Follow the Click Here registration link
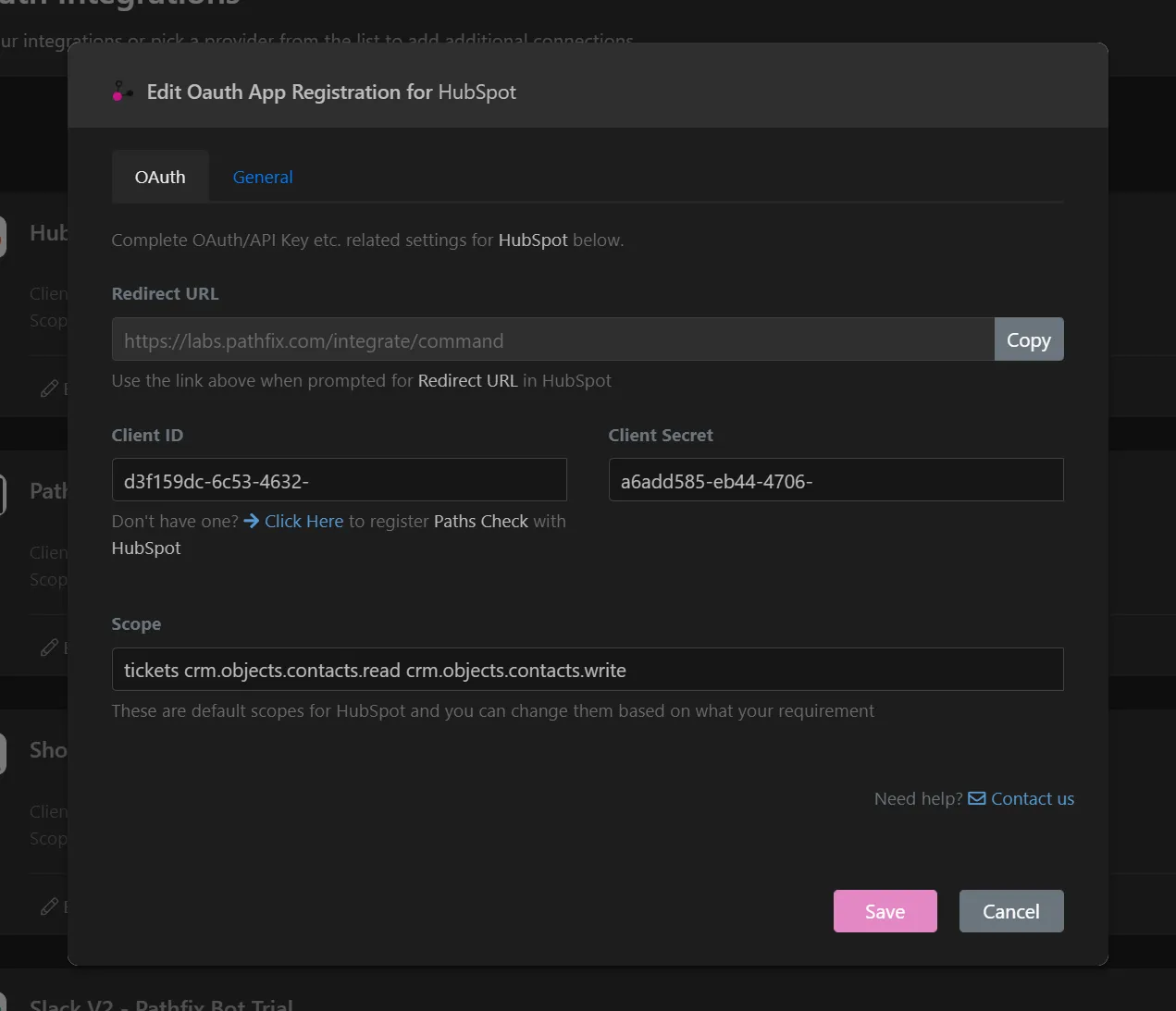 click(x=303, y=521)
